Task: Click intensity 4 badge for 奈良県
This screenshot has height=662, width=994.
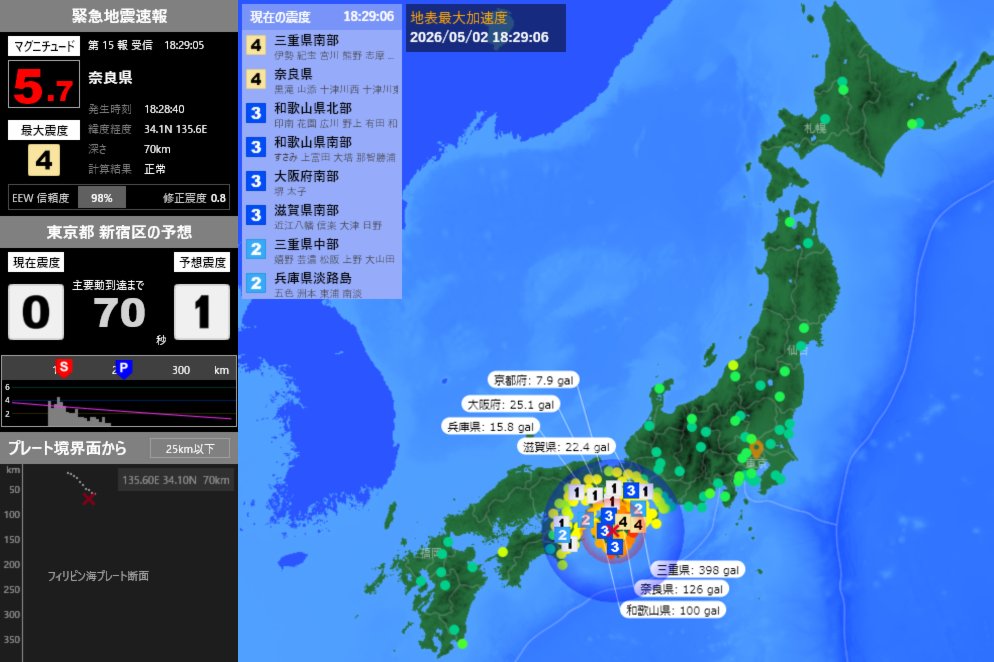Action: pos(256,79)
